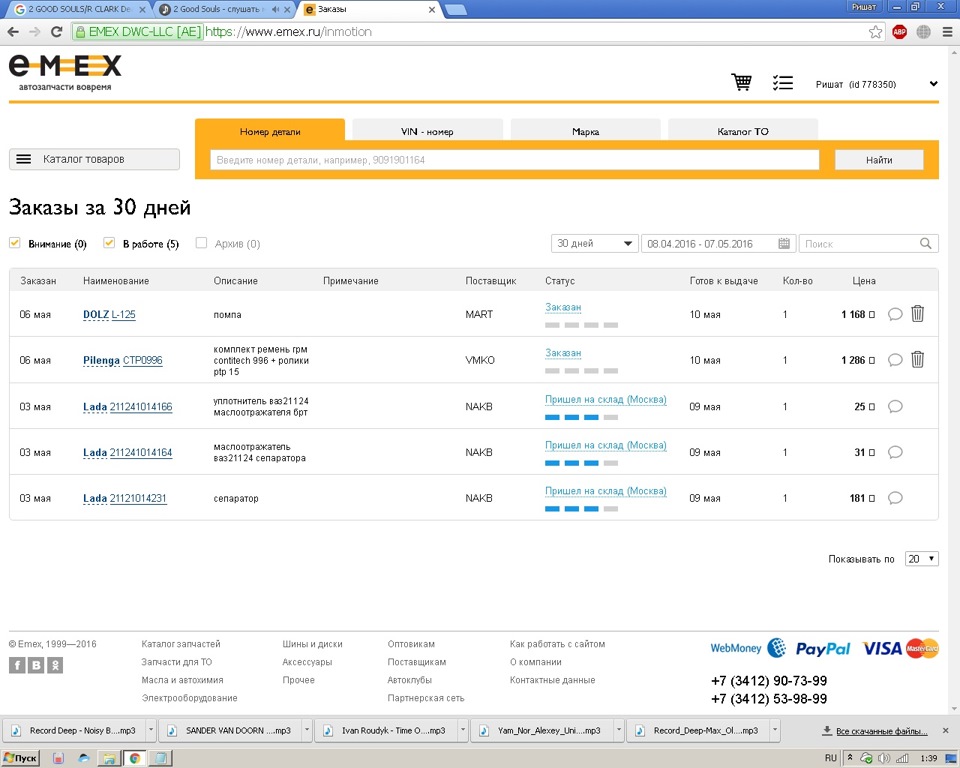Open the Chrome menu icon

click(x=947, y=32)
